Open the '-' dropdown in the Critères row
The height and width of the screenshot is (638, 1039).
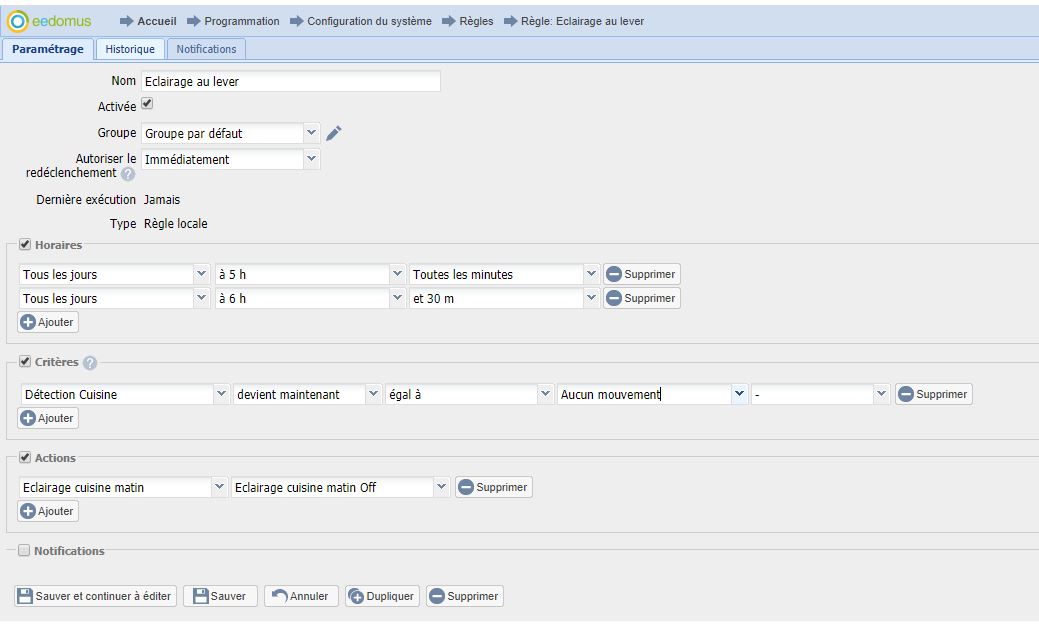[881, 394]
